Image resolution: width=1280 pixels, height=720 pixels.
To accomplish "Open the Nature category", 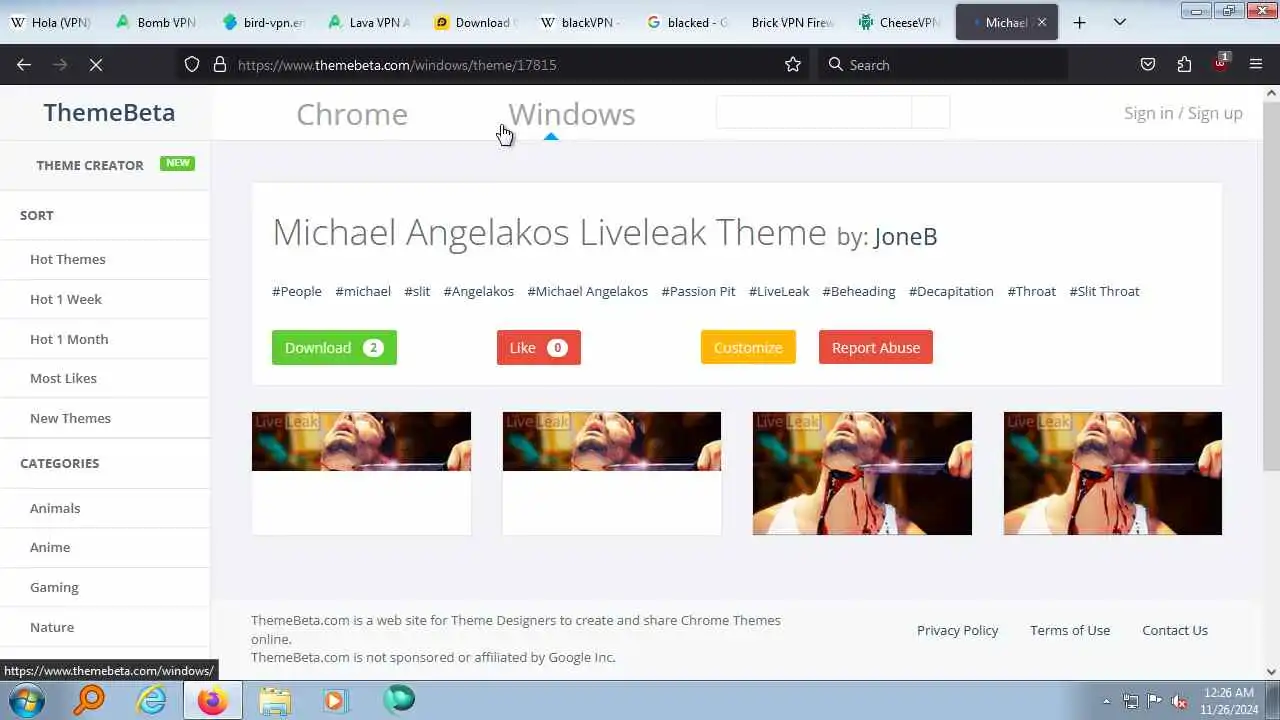I will pyautogui.click(x=52, y=627).
